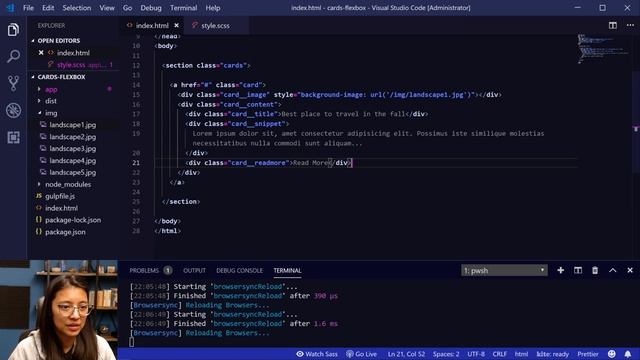
Task: Open the Edit menu
Action: (x=48, y=8)
